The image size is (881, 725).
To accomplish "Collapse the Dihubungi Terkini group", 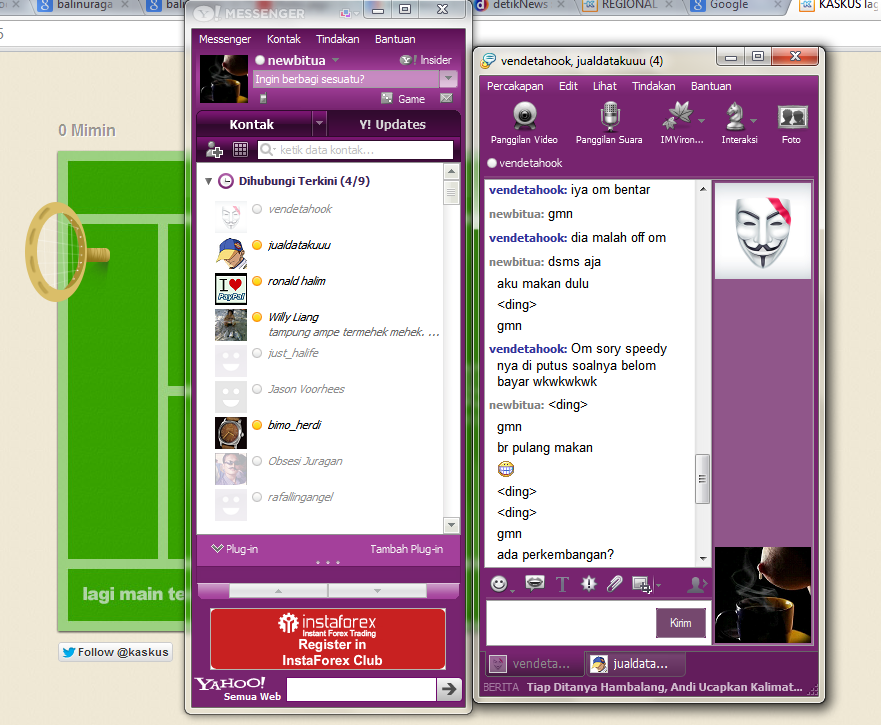I will tap(208, 181).
